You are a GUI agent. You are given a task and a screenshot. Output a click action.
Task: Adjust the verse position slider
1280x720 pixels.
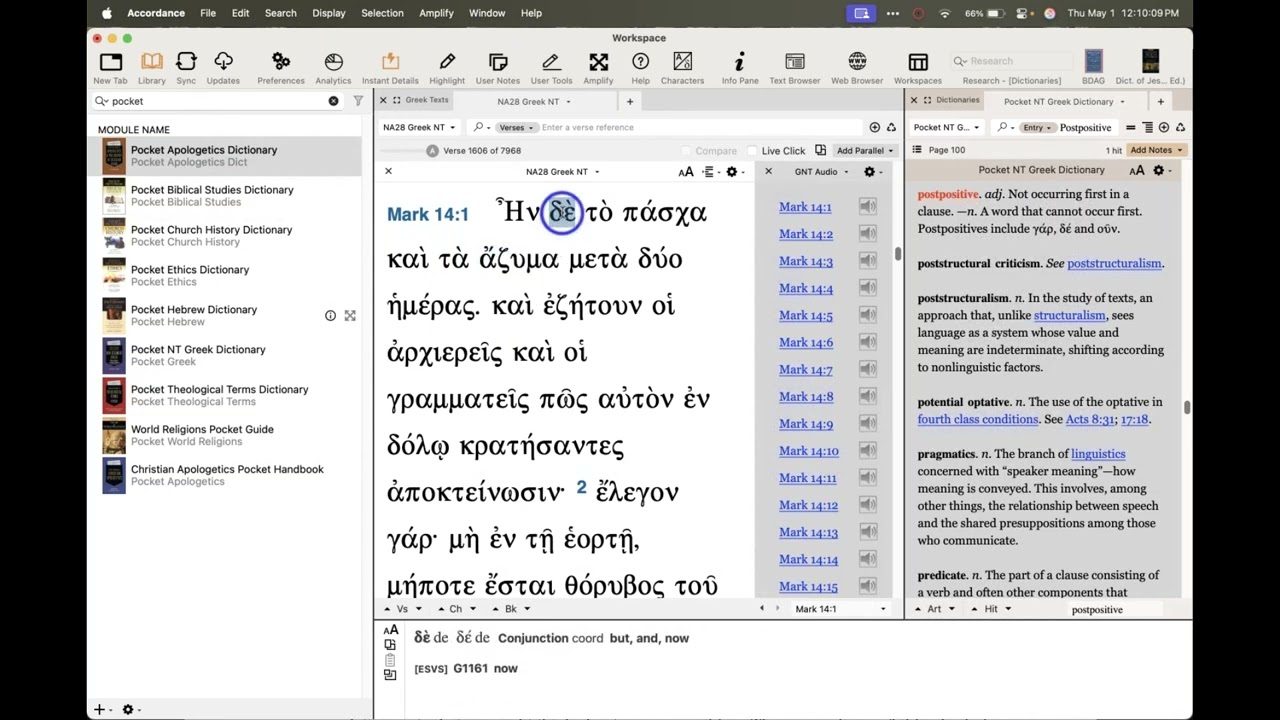tap(432, 151)
